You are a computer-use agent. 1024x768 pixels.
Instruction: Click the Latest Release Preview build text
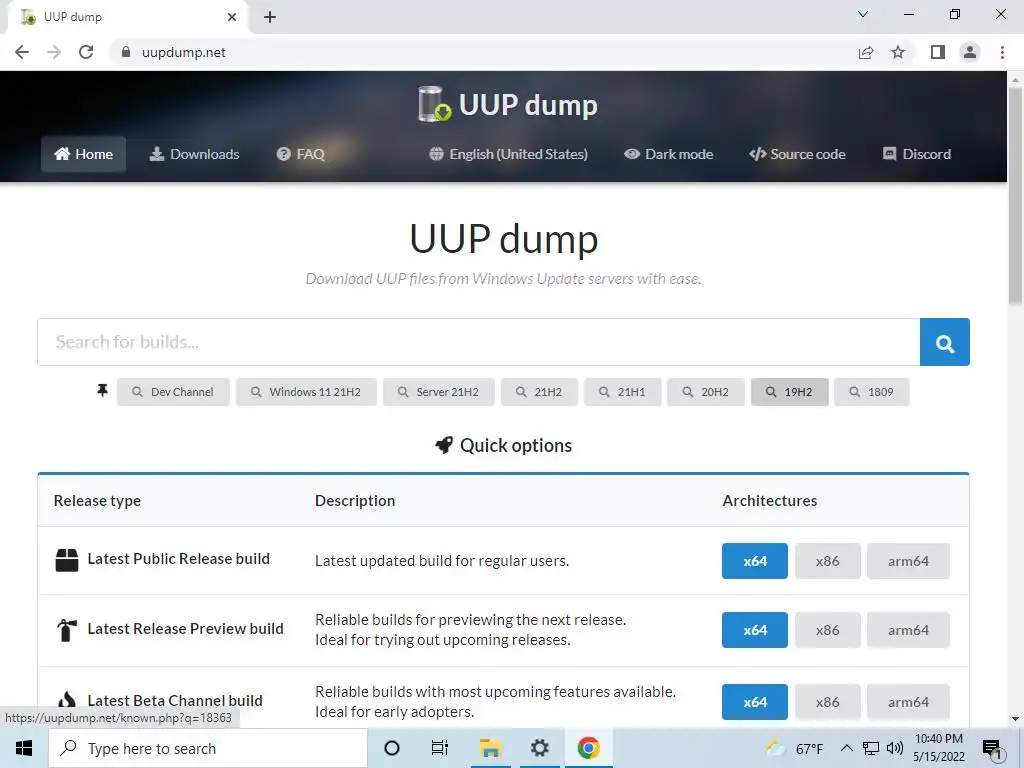tap(185, 629)
